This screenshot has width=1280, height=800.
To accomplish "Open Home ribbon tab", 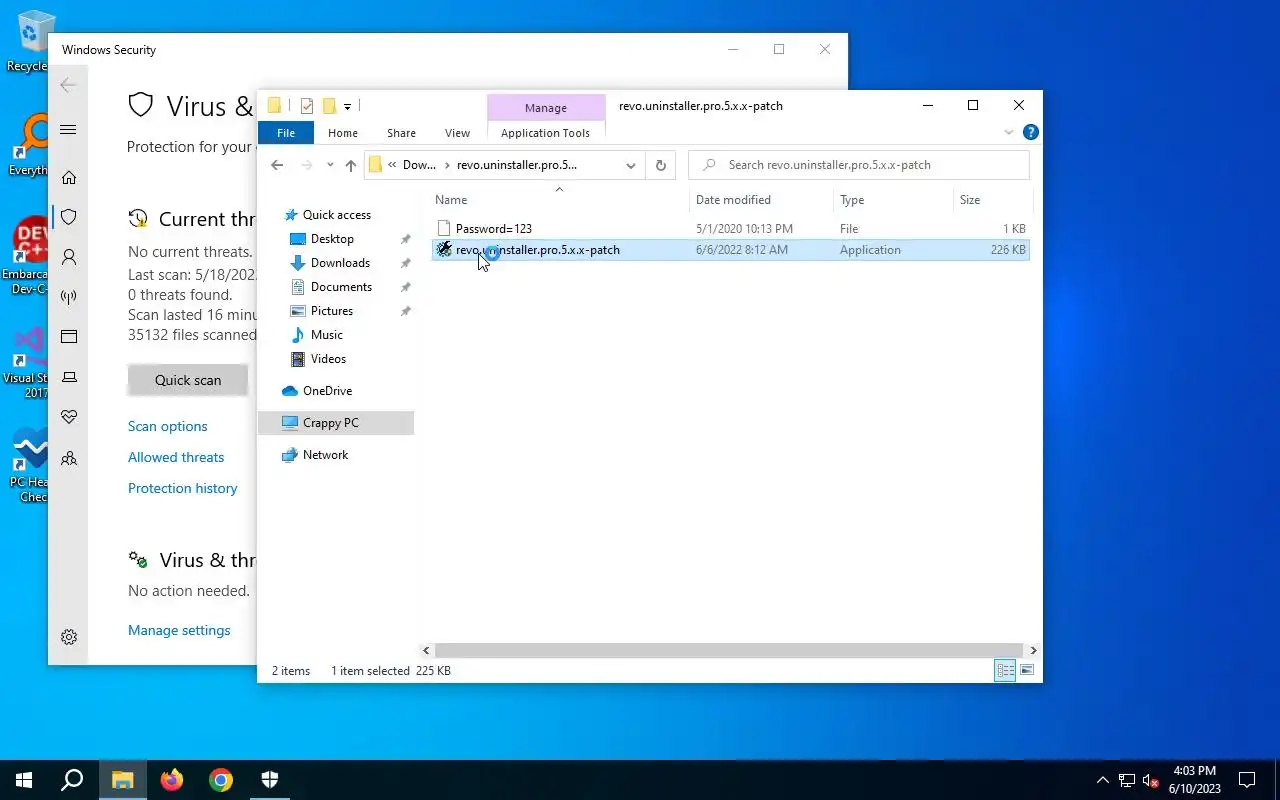I will [343, 132].
